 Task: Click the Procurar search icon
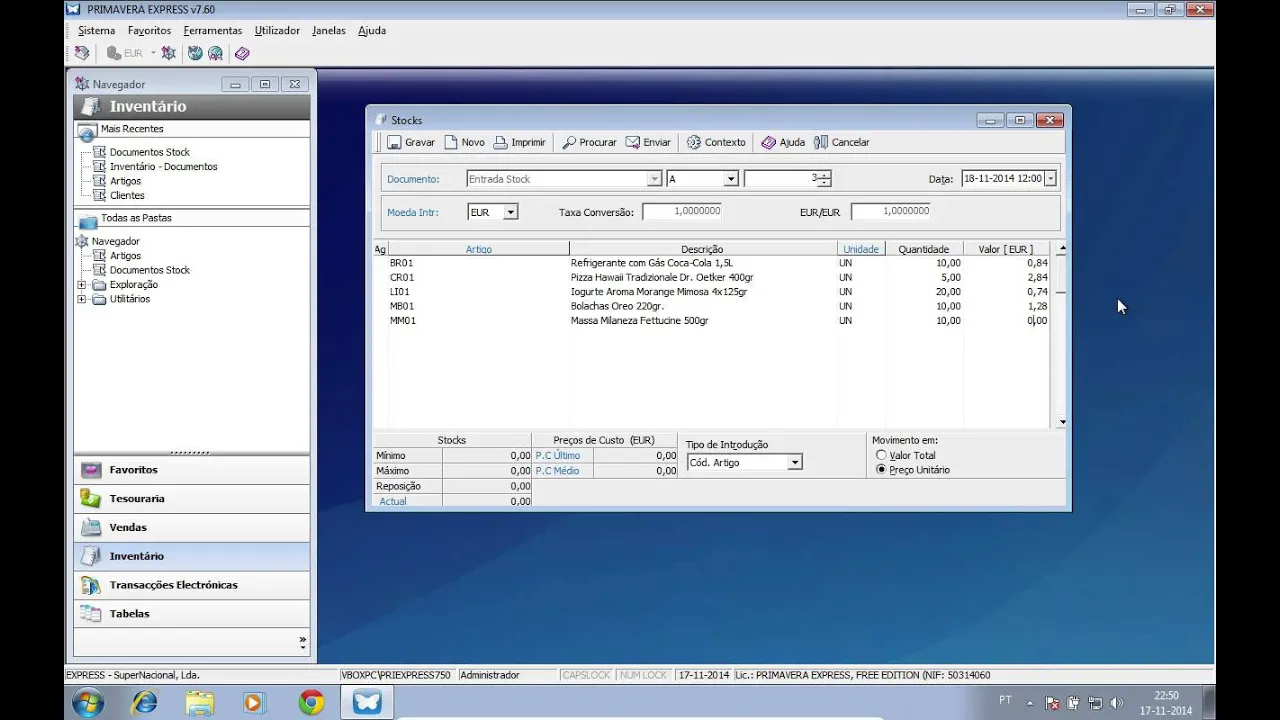coord(569,142)
